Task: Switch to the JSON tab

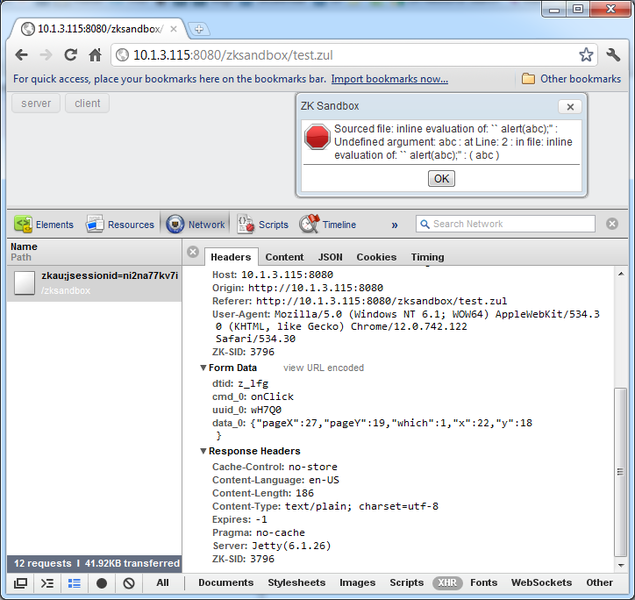Action: [x=330, y=257]
